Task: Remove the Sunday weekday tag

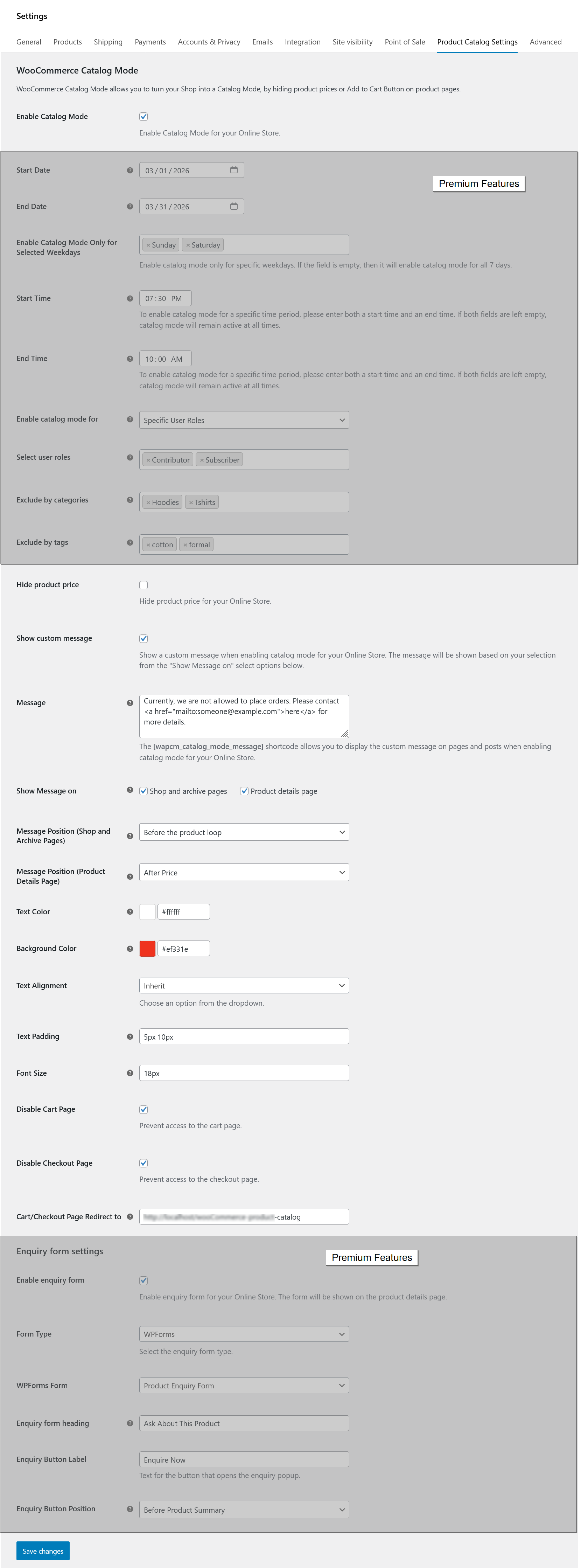Action: coord(148,245)
